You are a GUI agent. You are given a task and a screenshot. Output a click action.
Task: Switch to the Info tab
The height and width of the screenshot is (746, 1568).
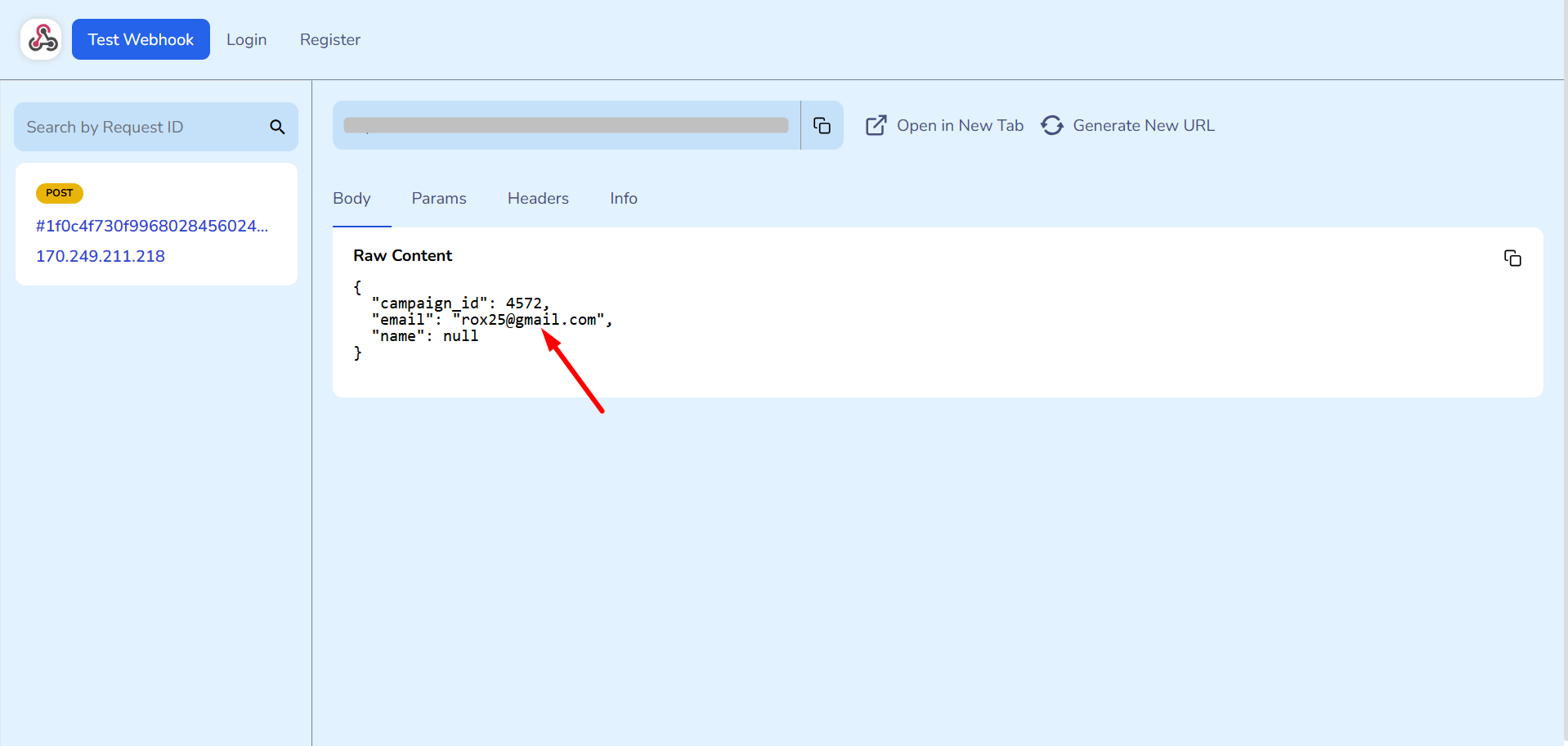[623, 198]
